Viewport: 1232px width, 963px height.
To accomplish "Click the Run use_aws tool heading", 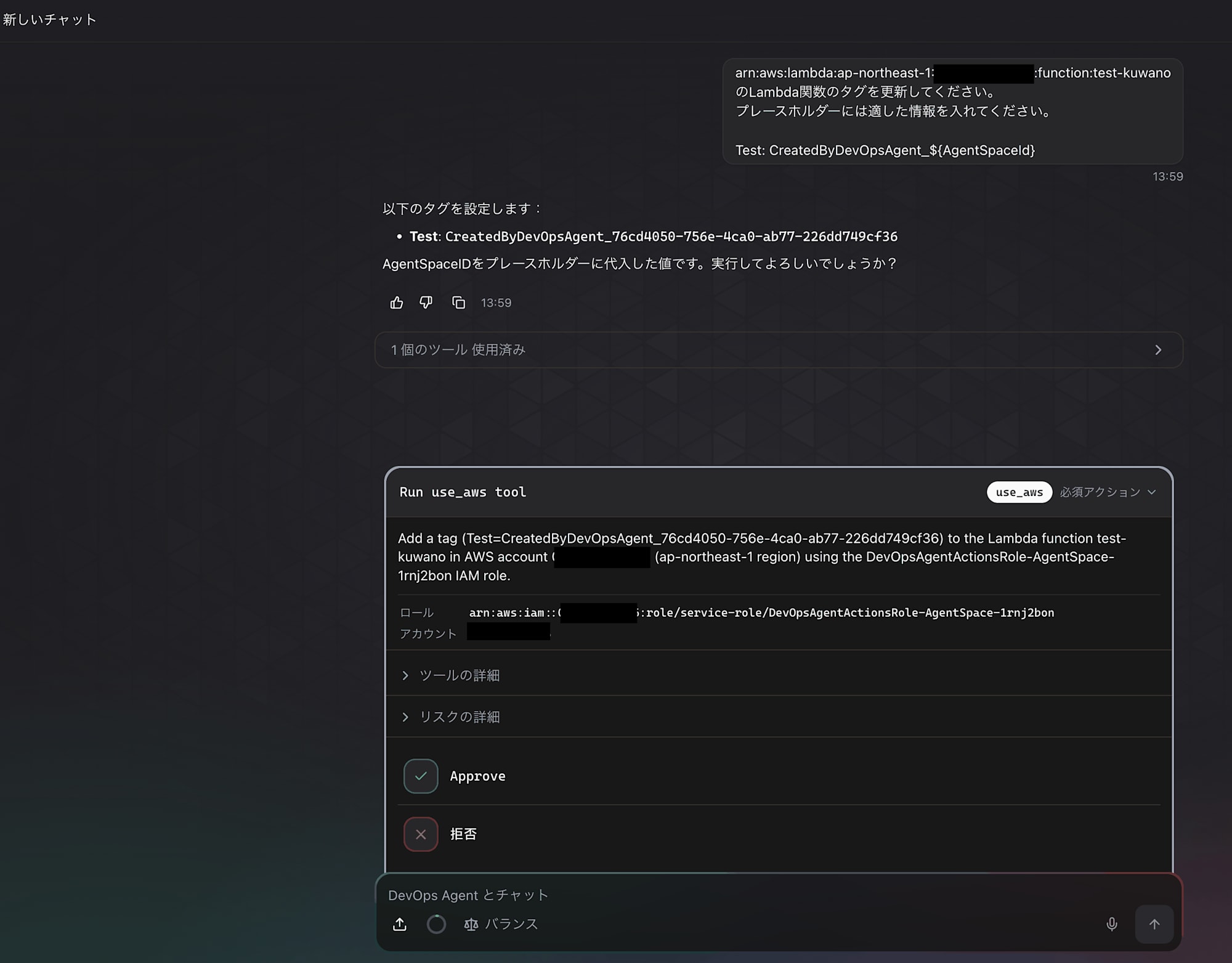I will pos(463,492).
